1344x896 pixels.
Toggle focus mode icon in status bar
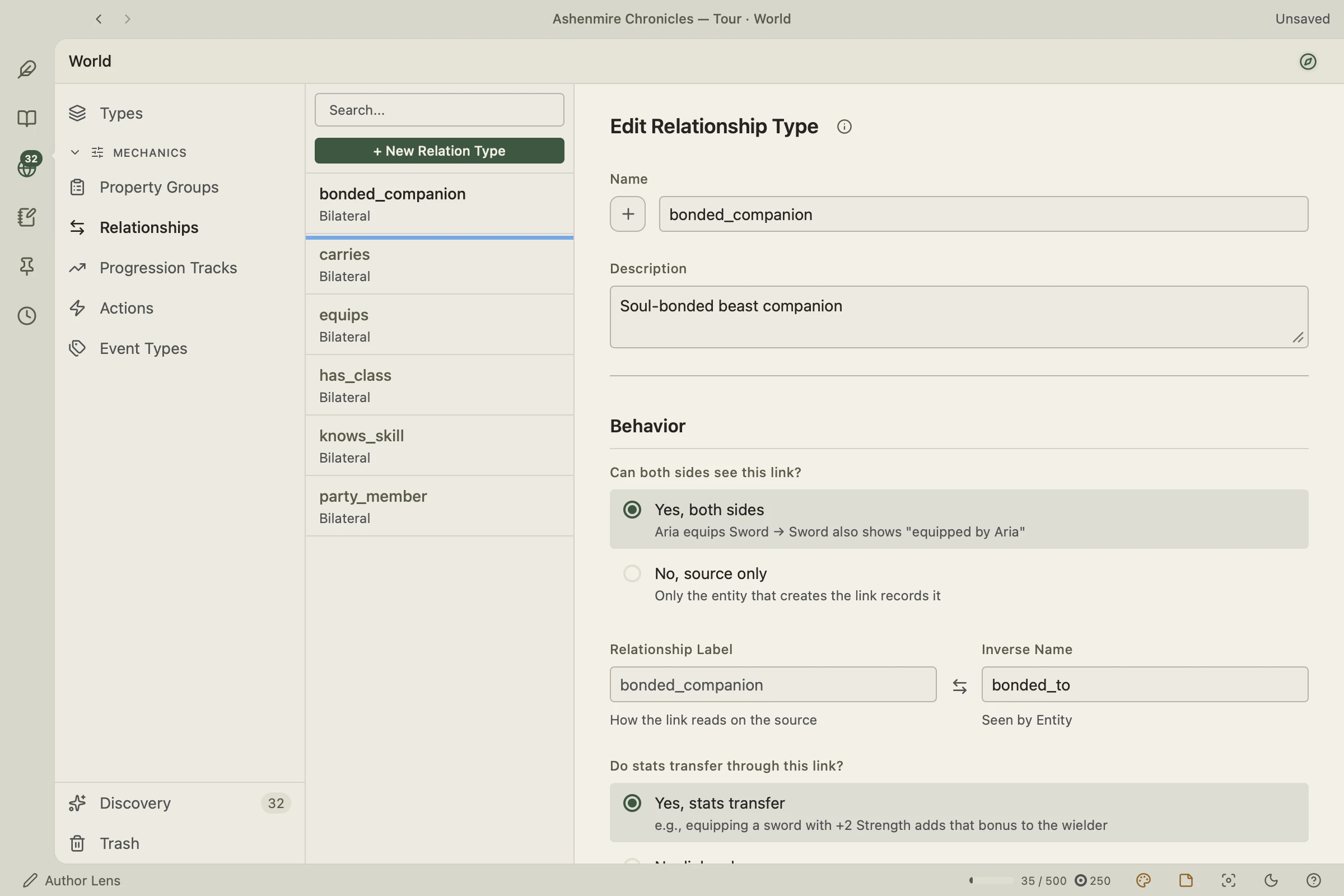[x=1228, y=880]
